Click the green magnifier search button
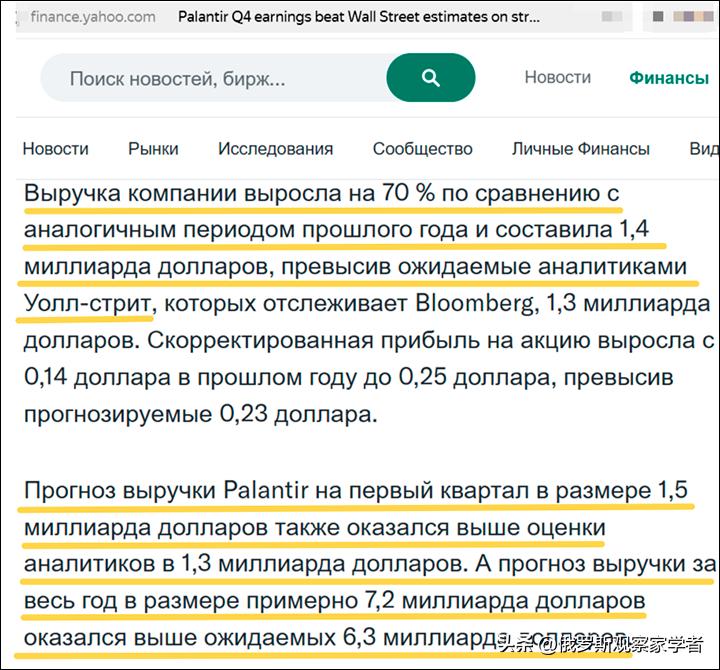The height and width of the screenshot is (670, 720). (x=430, y=78)
